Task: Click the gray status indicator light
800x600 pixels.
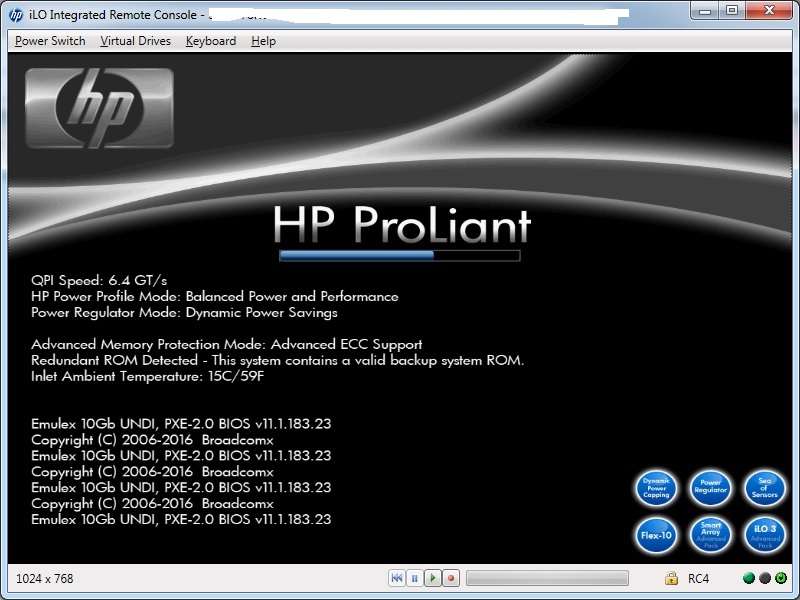Action: (x=765, y=578)
